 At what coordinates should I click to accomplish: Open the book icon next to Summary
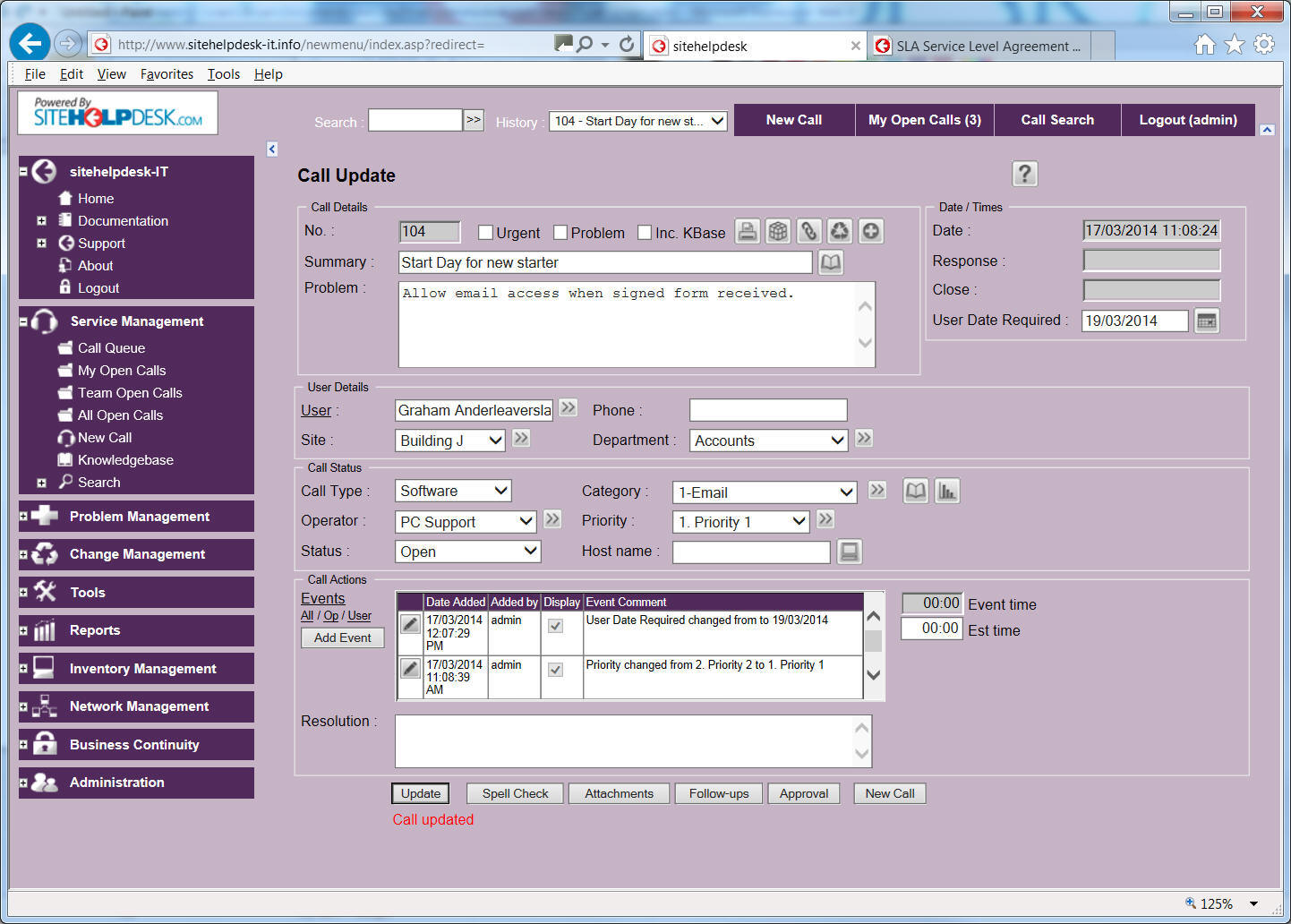click(x=831, y=262)
